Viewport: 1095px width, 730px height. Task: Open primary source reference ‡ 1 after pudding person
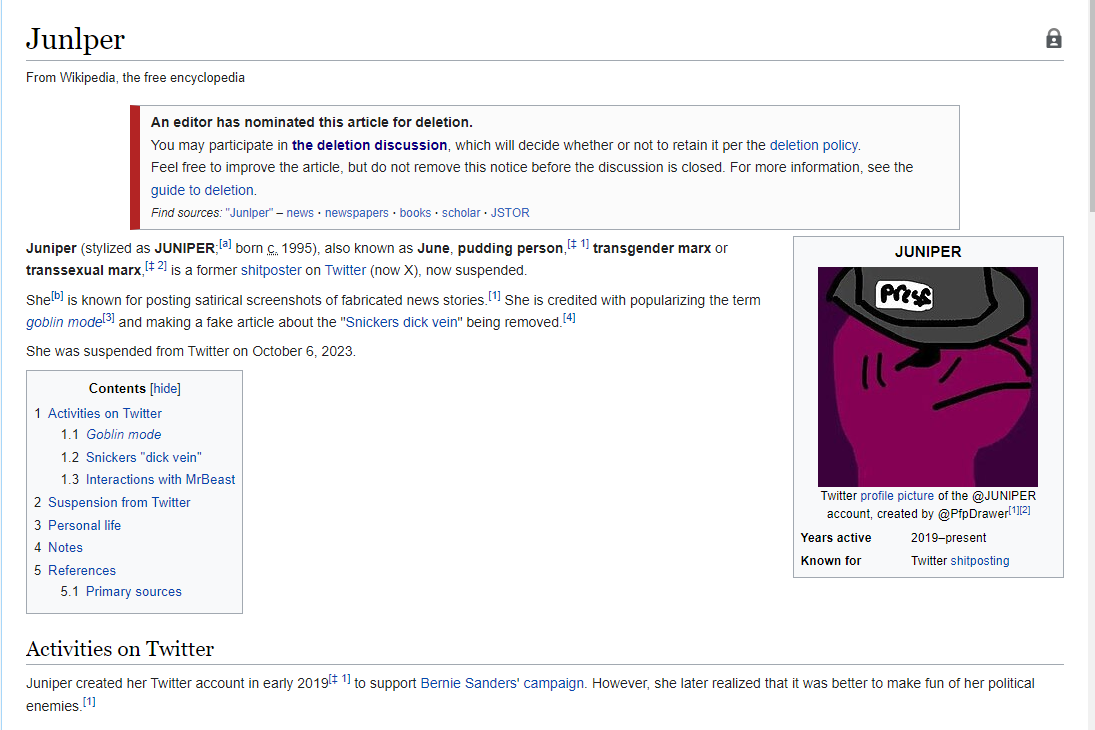[x=578, y=244]
